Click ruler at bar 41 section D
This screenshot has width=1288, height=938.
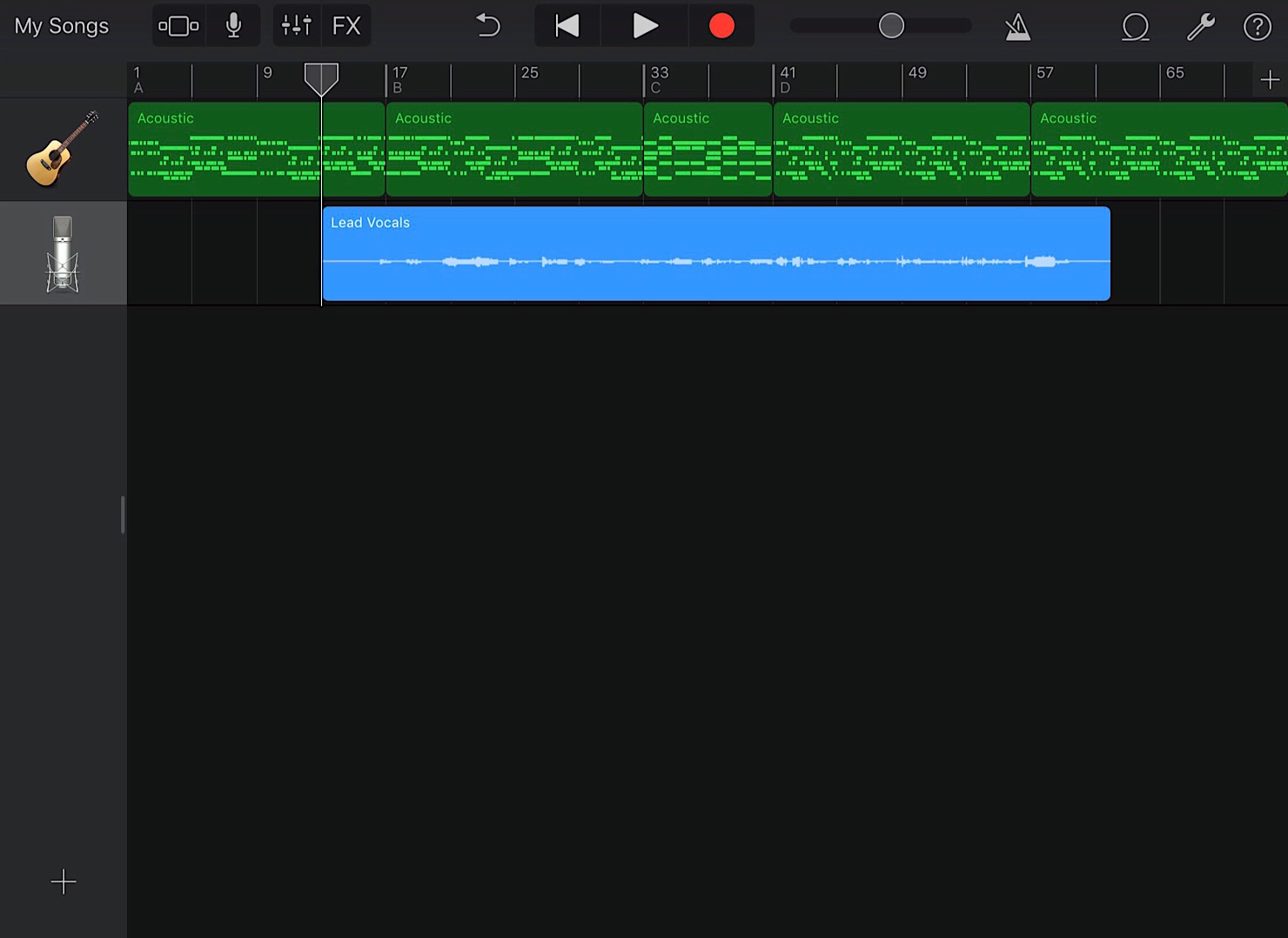[787, 79]
